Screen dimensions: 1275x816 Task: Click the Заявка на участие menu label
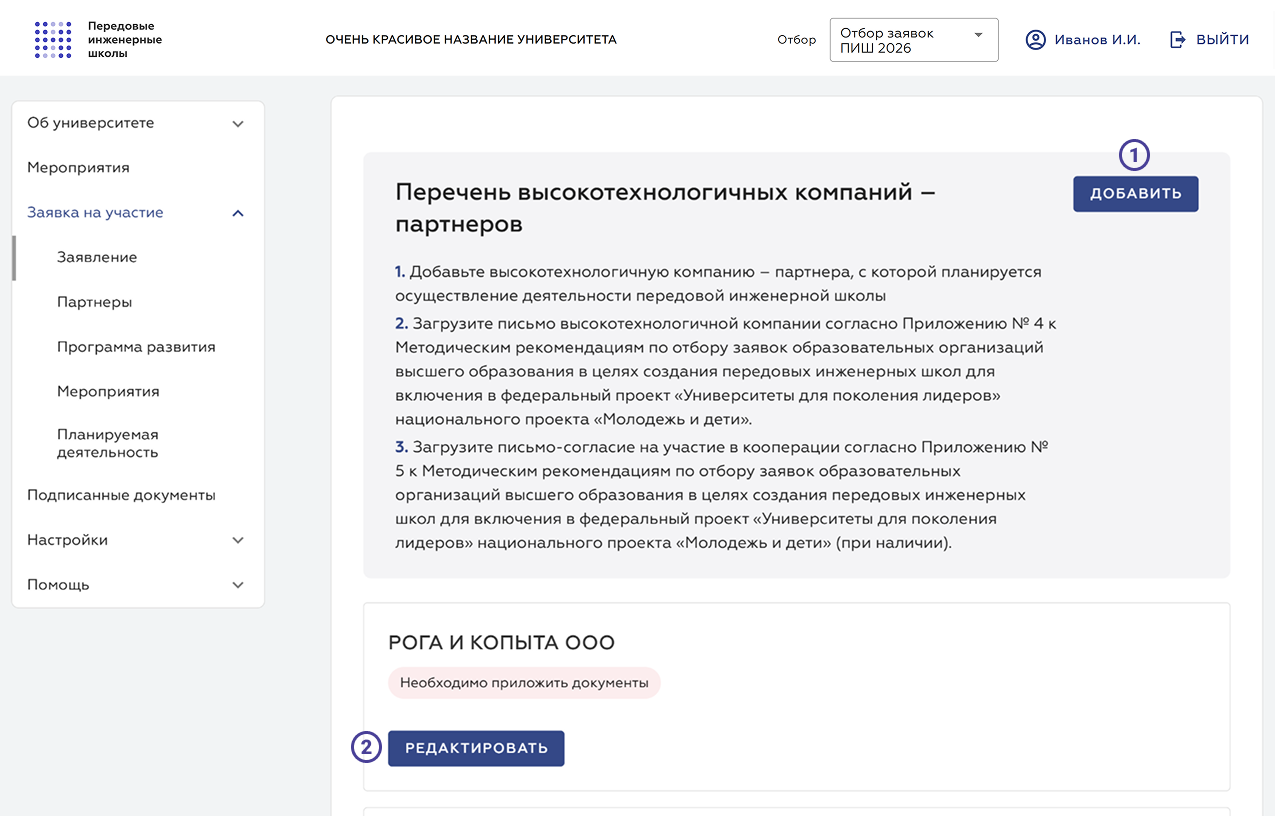point(95,212)
